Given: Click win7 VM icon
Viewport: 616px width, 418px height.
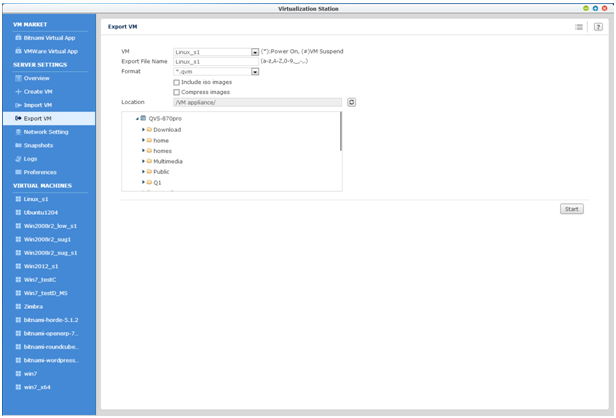Looking at the screenshot, I should tap(18, 374).
